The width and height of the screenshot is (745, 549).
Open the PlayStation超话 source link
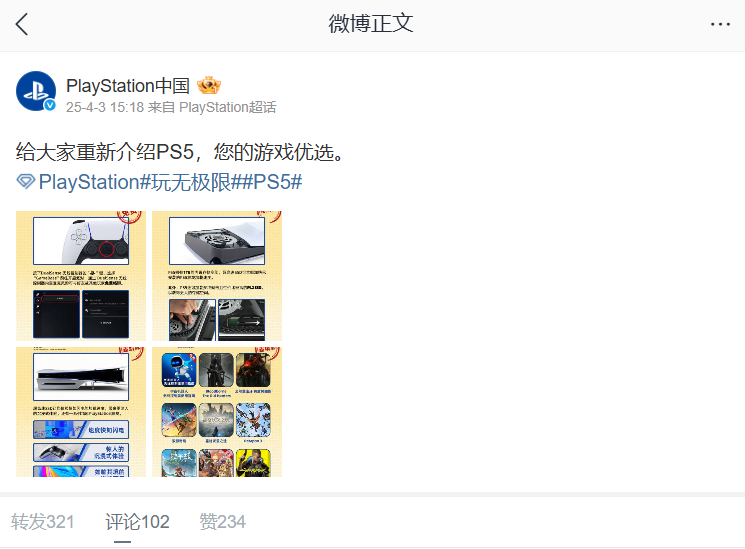[228, 107]
